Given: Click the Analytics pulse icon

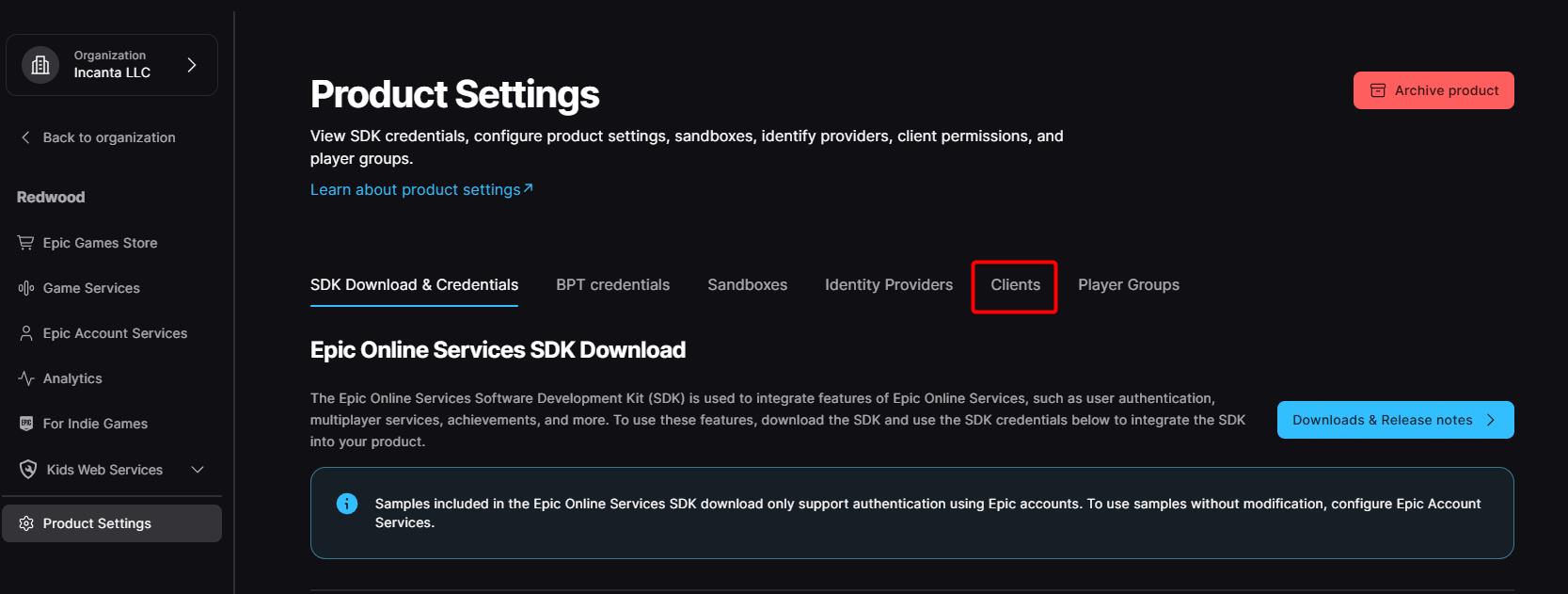Looking at the screenshot, I should tap(25, 378).
